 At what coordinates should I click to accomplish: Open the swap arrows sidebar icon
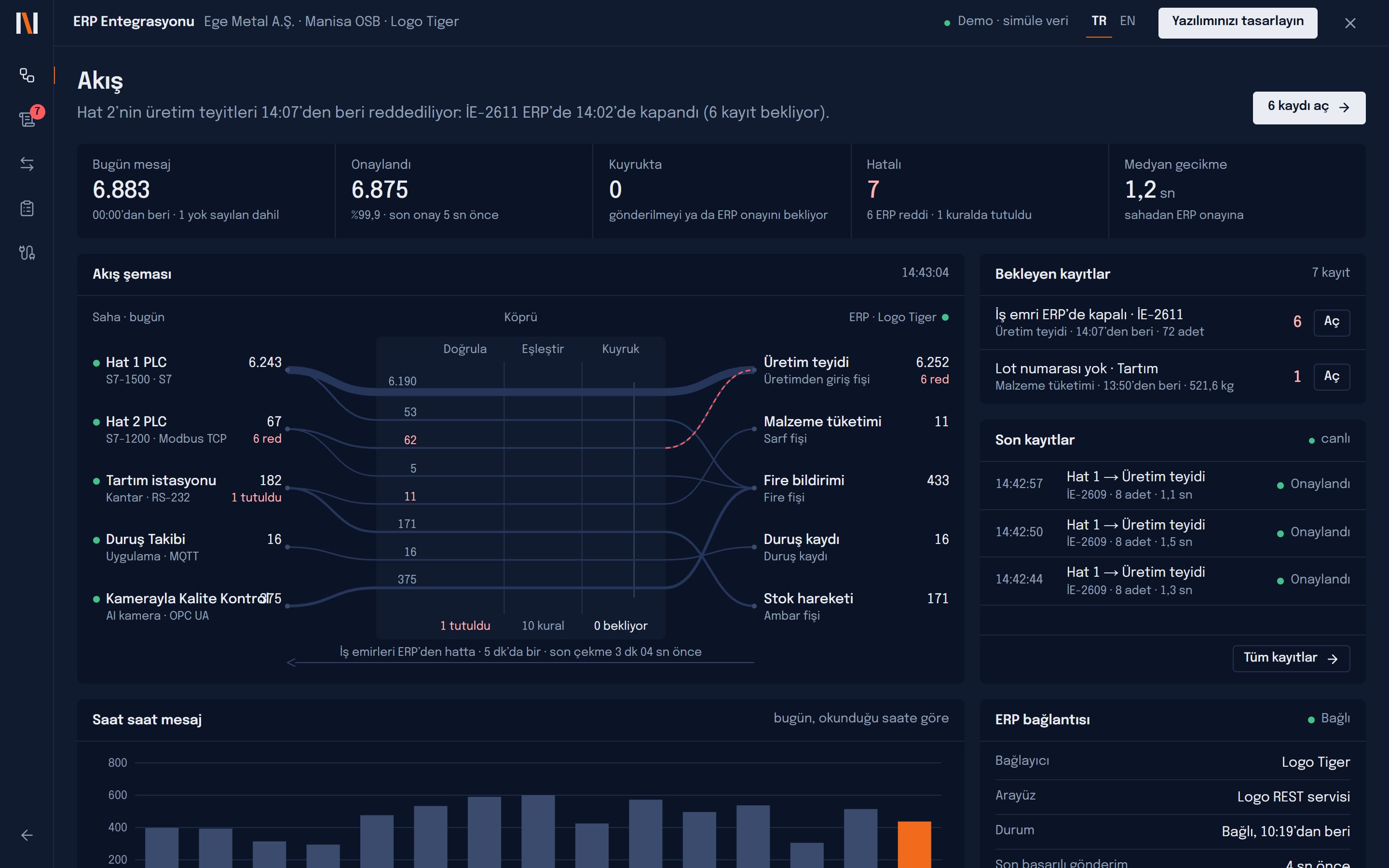click(27, 163)
